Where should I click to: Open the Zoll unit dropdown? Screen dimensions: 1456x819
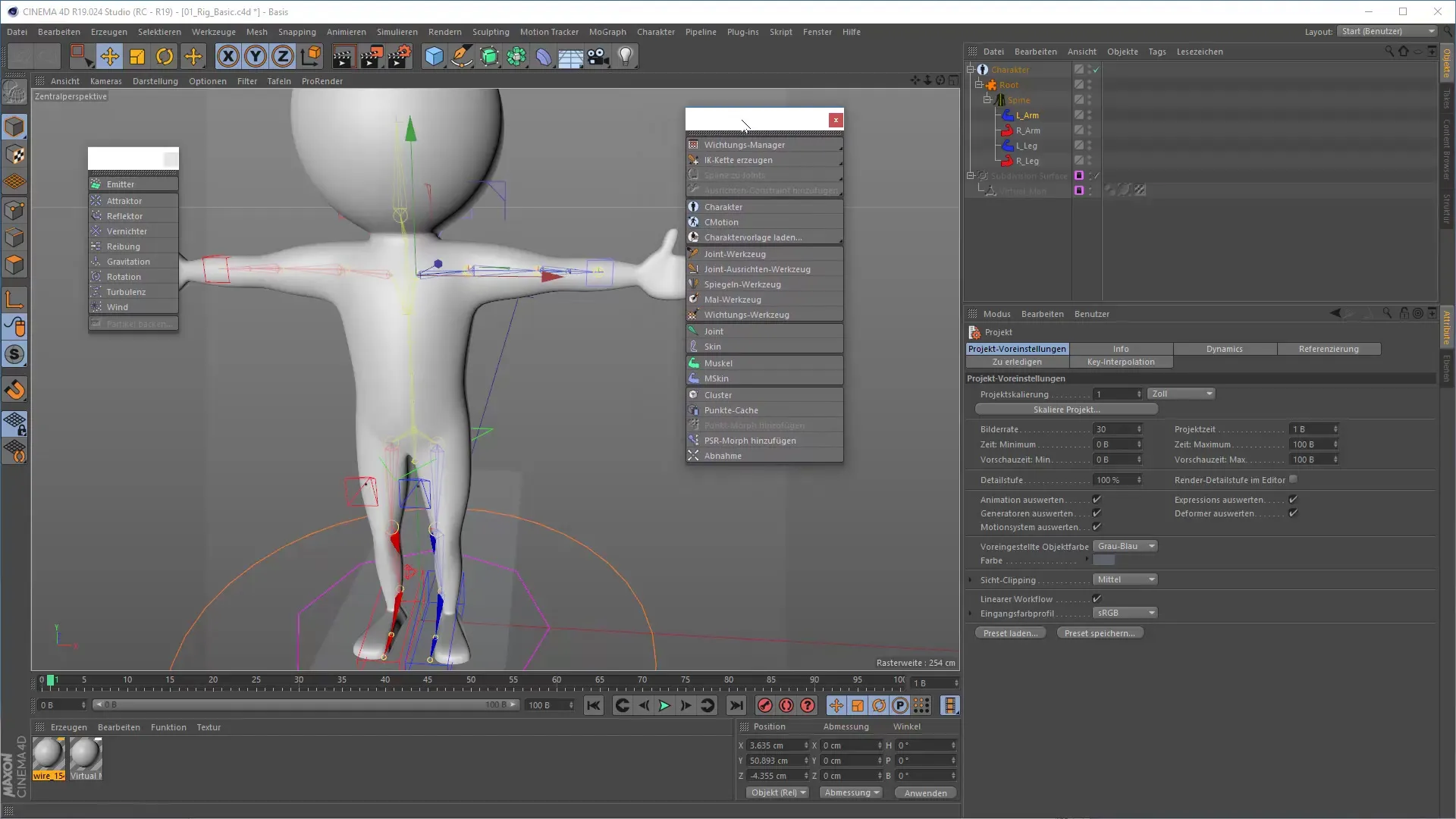click(1181, 394)
